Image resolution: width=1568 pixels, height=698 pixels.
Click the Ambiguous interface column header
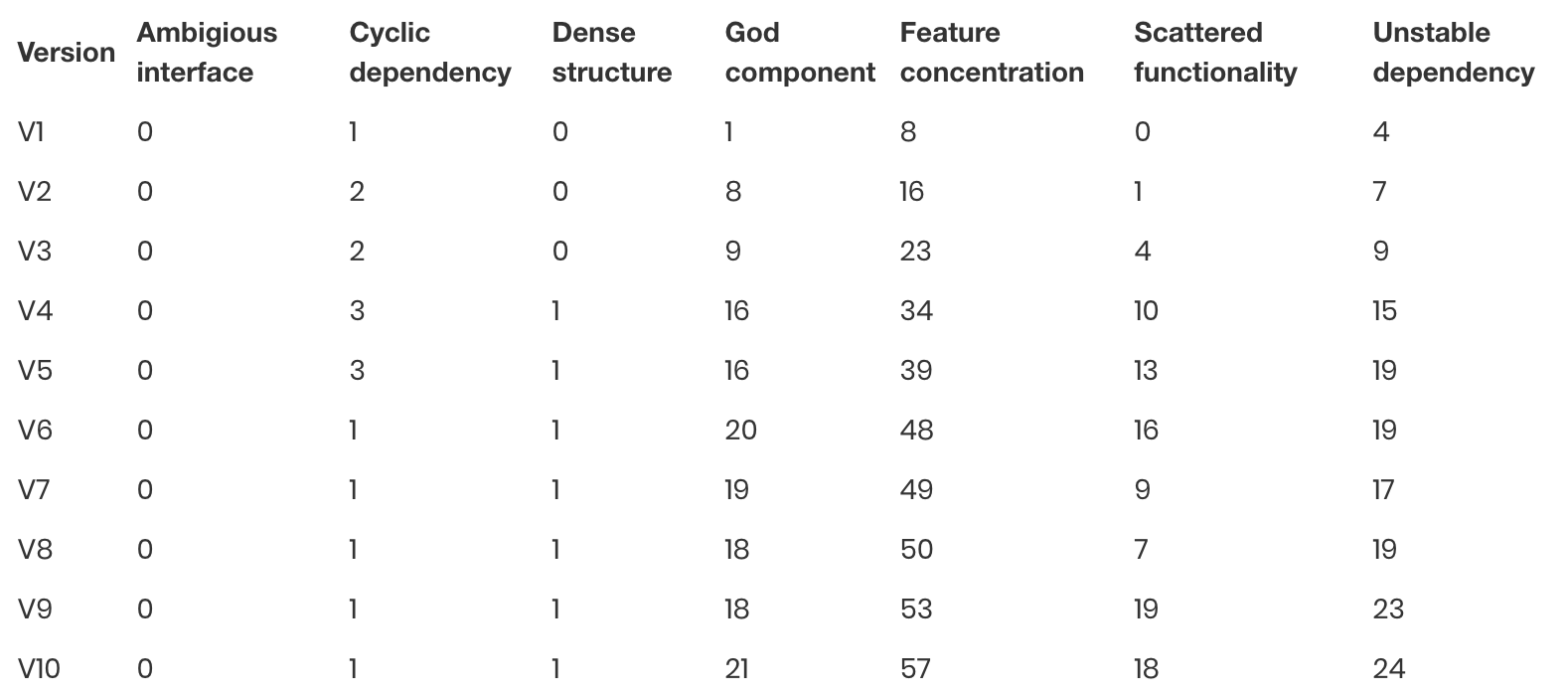tap(207, 53)
